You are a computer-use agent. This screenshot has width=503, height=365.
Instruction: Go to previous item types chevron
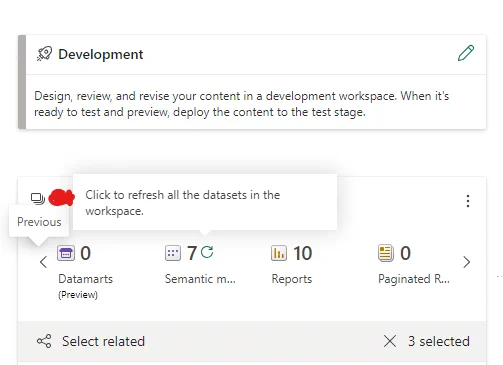(x=43, y=262)
